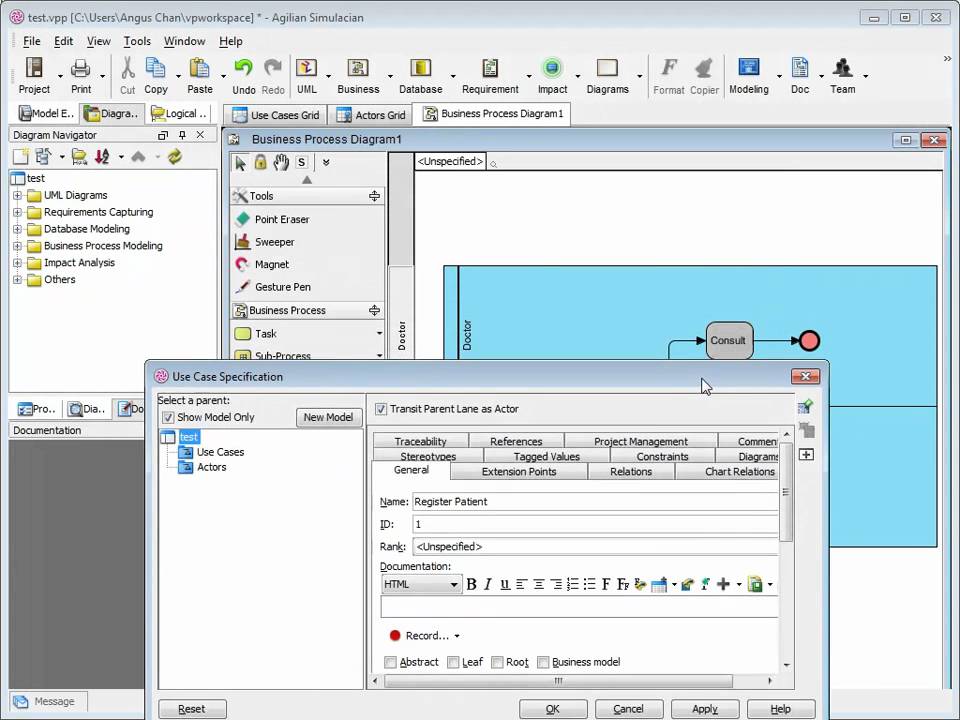Select the pointer arrow tool in diagram toolbar
Viewport: 960px width, 720px height.
coord(240,163)
